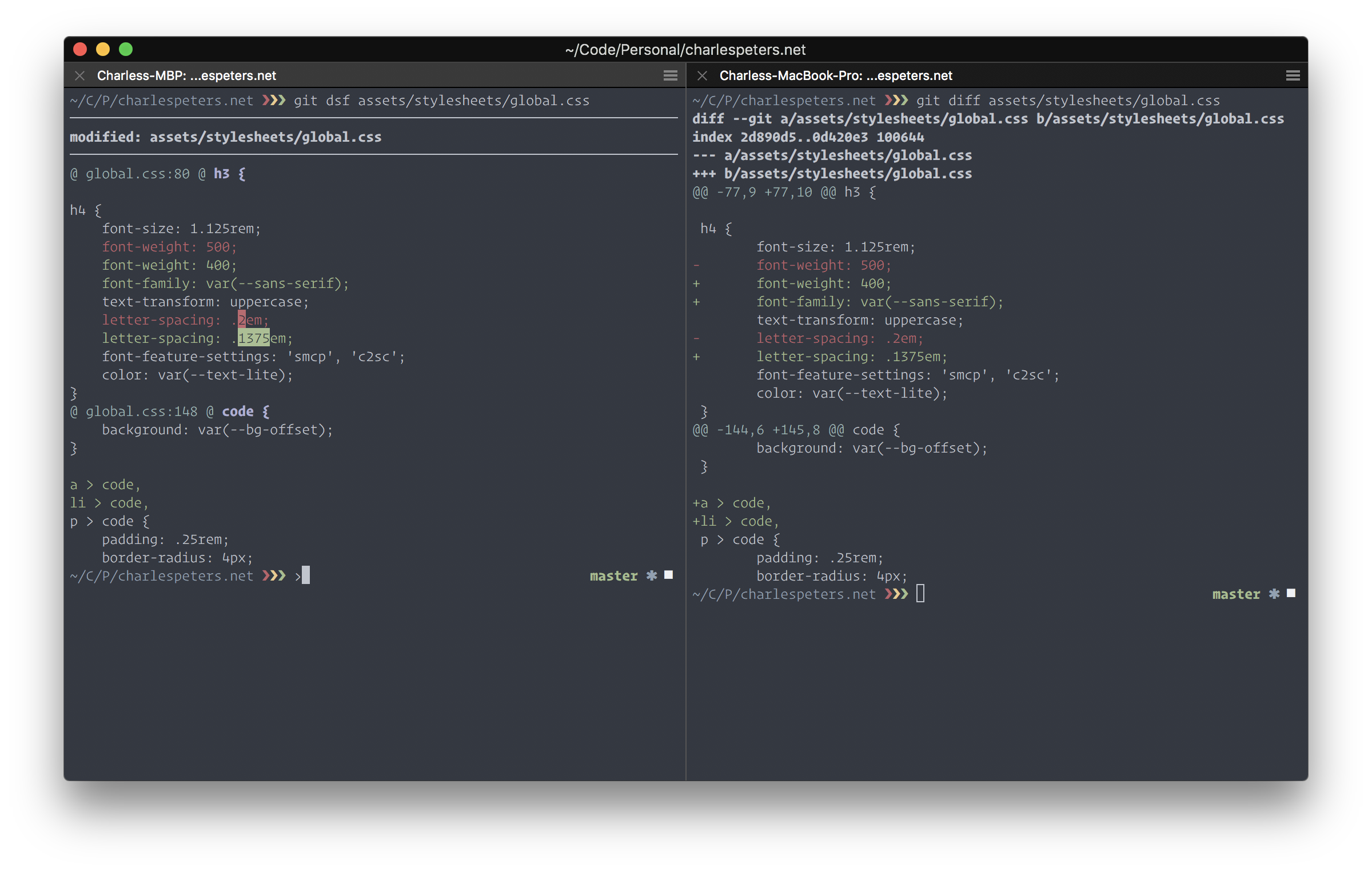Click the asterisk next to right pane's master
1372x872 pixels.
[1274, 594]
